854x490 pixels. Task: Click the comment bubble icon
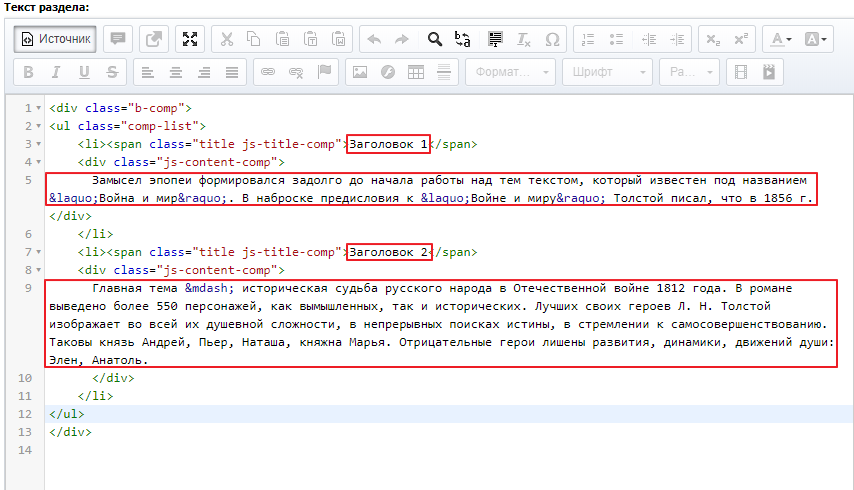pyautogui.click(x=118, y=39)
